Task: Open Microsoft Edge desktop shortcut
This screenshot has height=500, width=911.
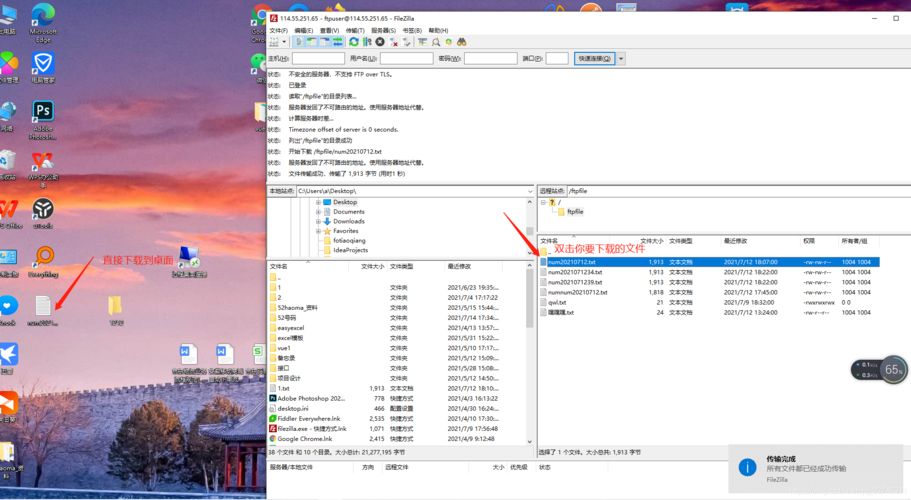Action: point(43,23)
